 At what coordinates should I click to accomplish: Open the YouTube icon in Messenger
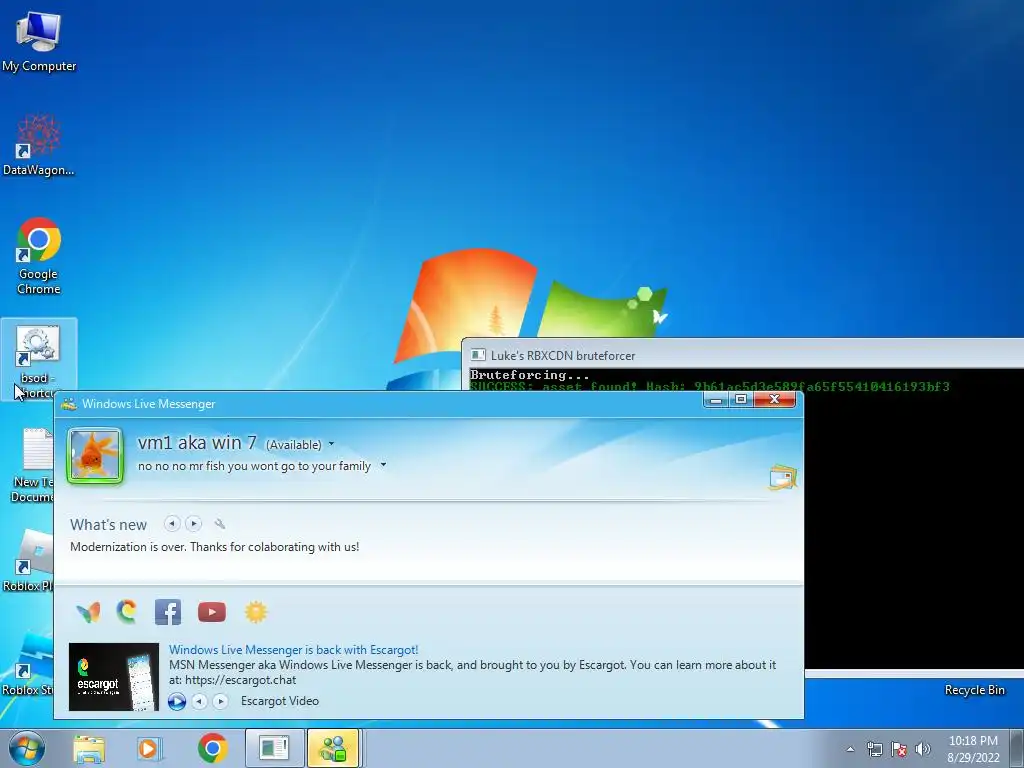coord(212,612)
